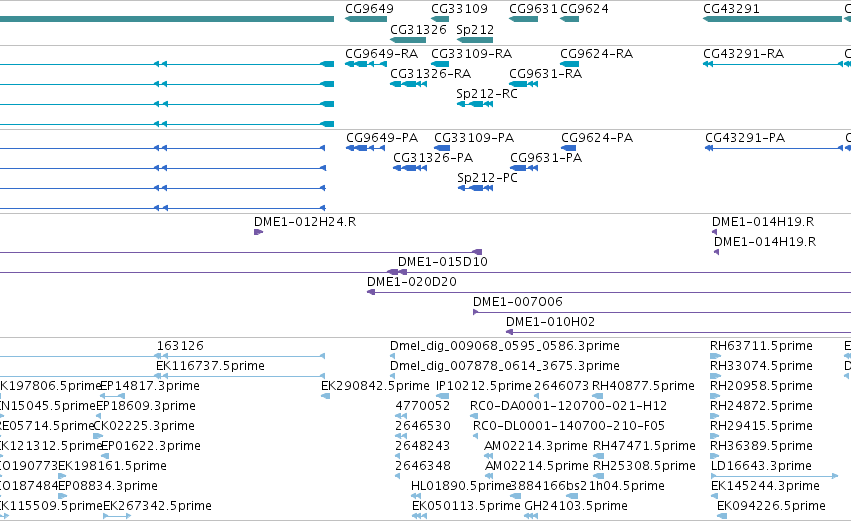
Task: Select the EP08834.3prime EST label
Action: (107, 486)
